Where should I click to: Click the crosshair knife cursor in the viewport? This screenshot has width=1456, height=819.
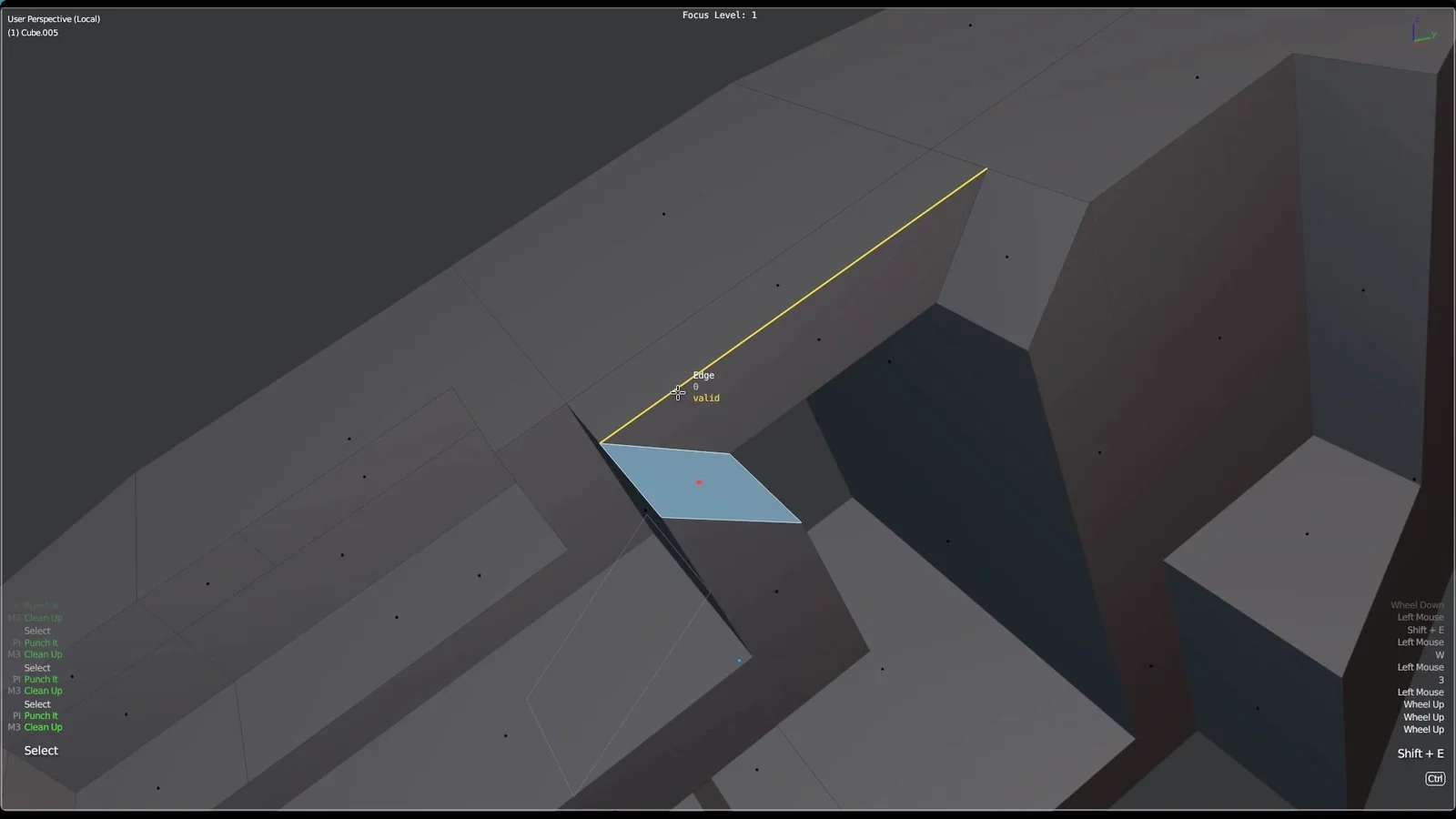pyautogui.click(x=678, y=393)
